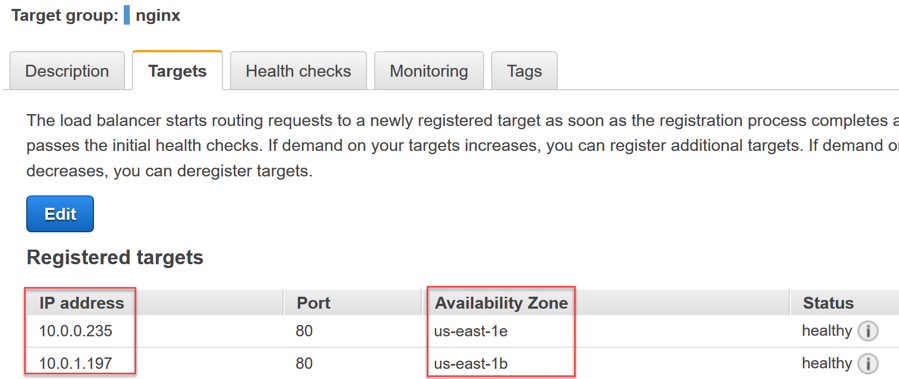Viewport: 899px width, 379px height.
Task: Click the us-east-1b availability zone cell
Action: (471, 363)
